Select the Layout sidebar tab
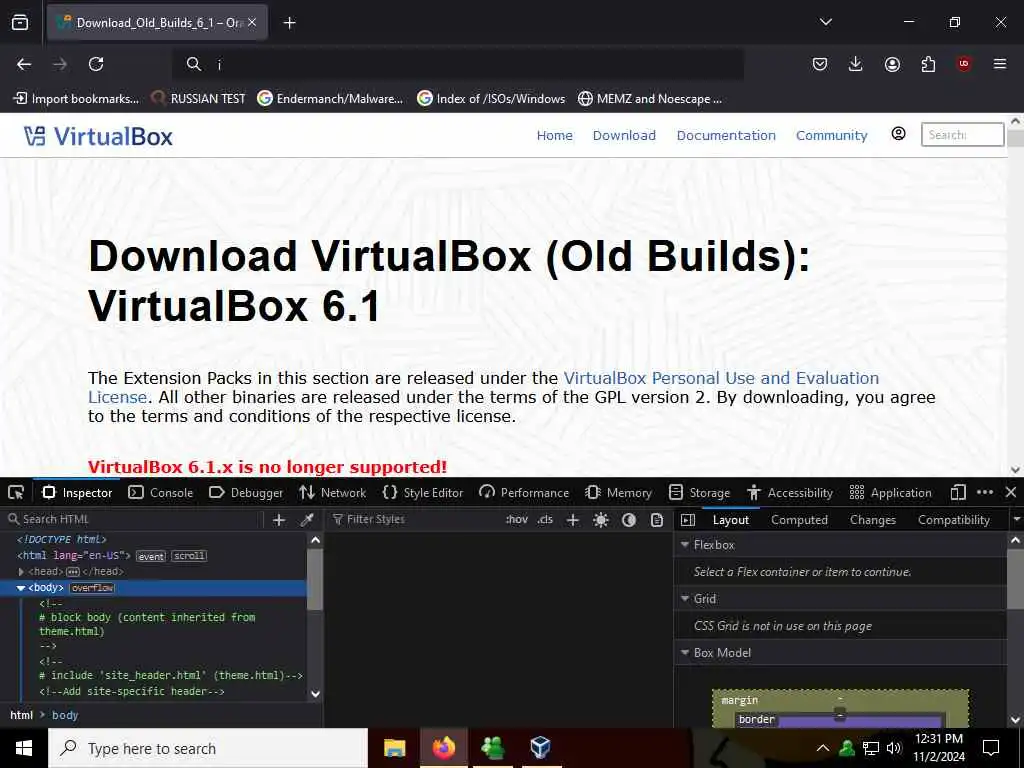 tap(731, 520)
